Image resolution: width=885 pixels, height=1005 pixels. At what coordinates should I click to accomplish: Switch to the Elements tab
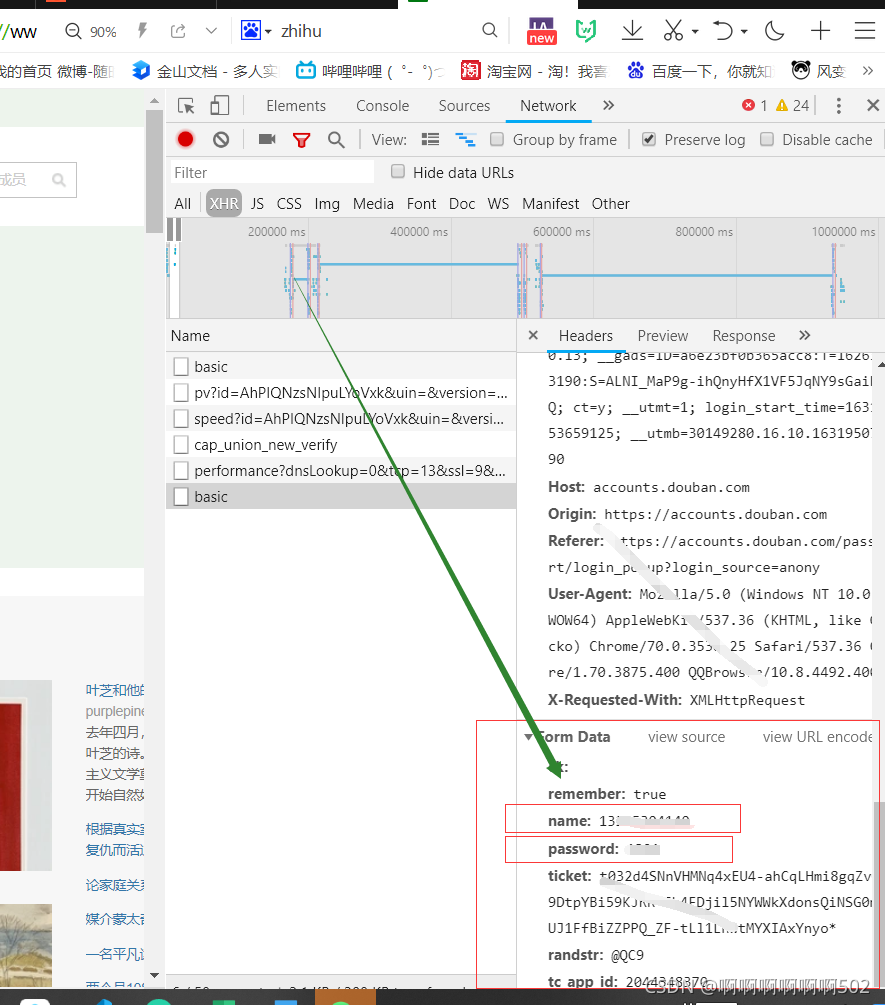(x=296, y=106)
